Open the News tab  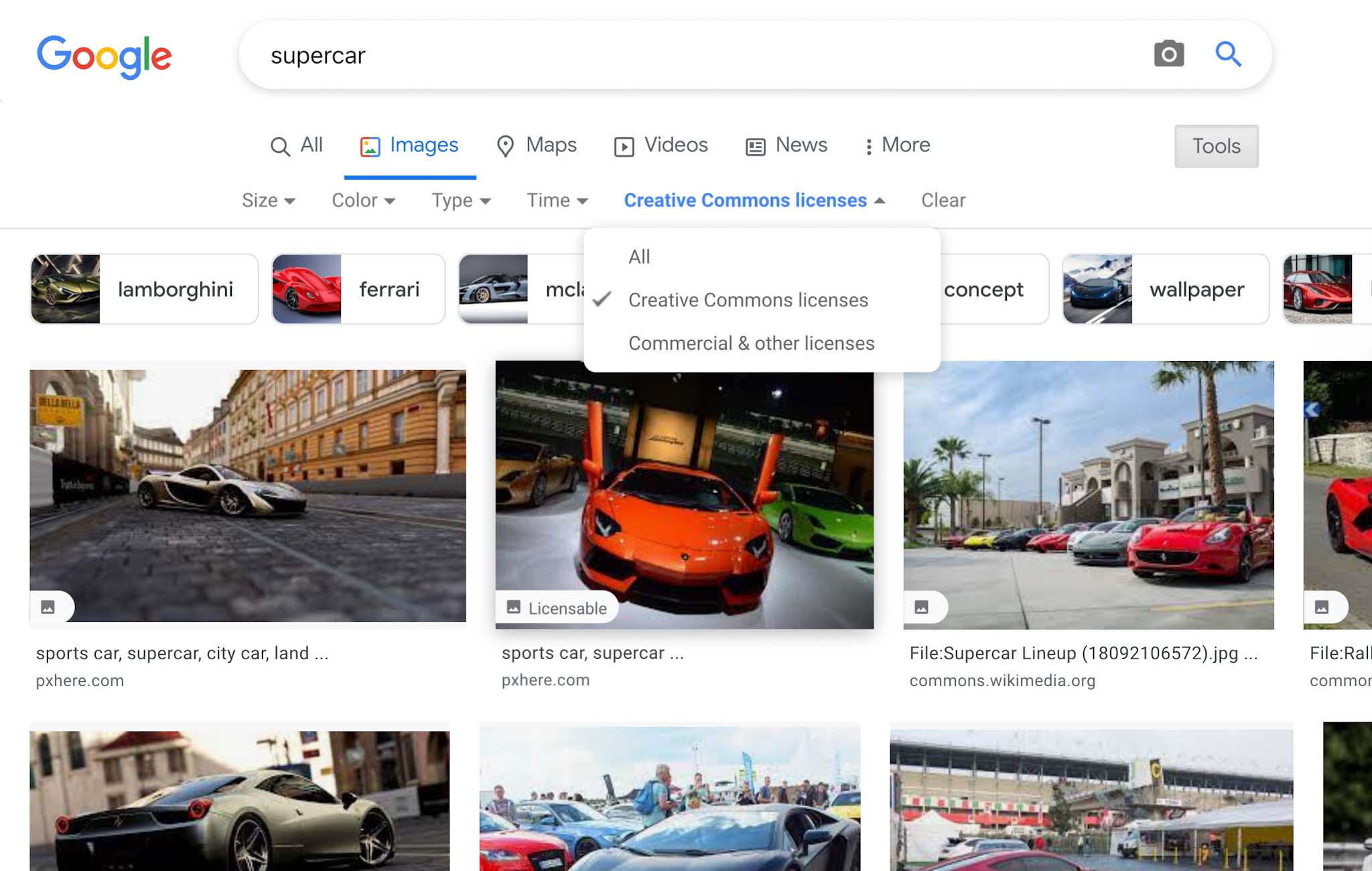(x=786, y=145)
